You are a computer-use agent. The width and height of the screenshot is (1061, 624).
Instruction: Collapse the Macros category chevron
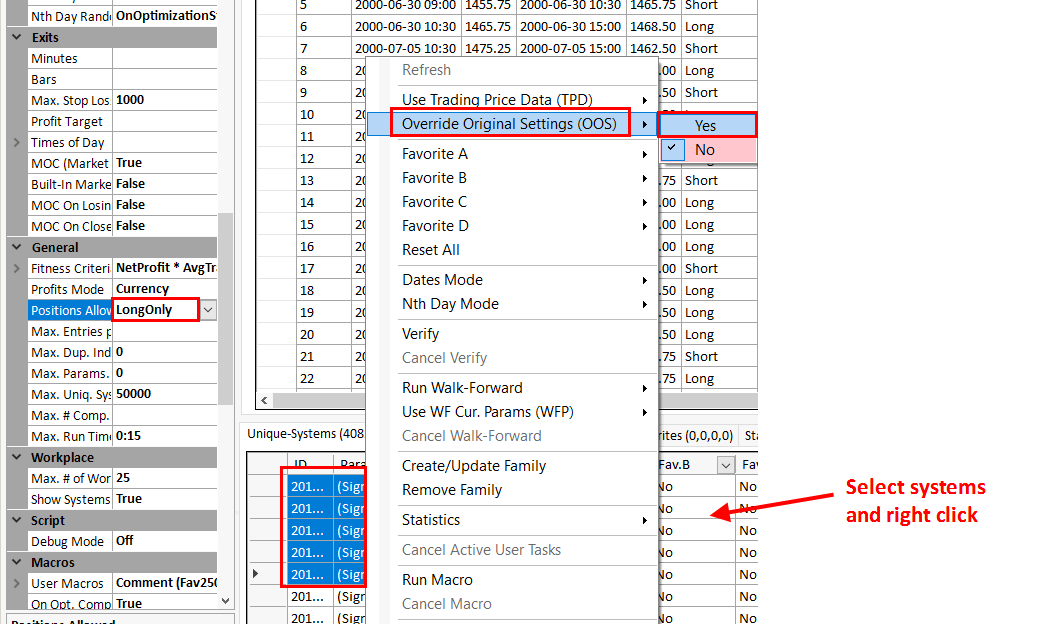click(16, 562)
